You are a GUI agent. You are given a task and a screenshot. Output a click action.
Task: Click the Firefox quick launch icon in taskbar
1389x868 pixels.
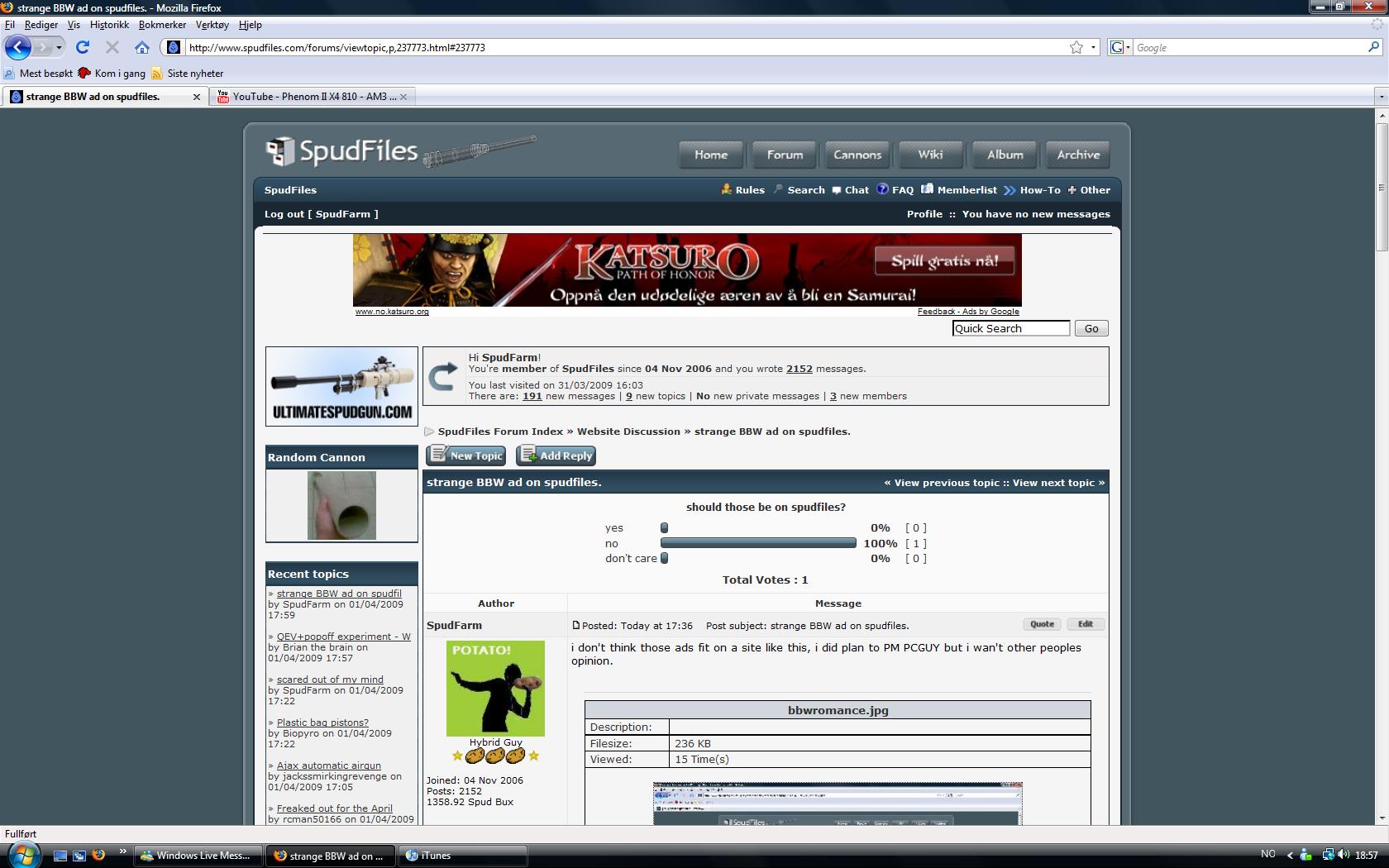point(98,855)
